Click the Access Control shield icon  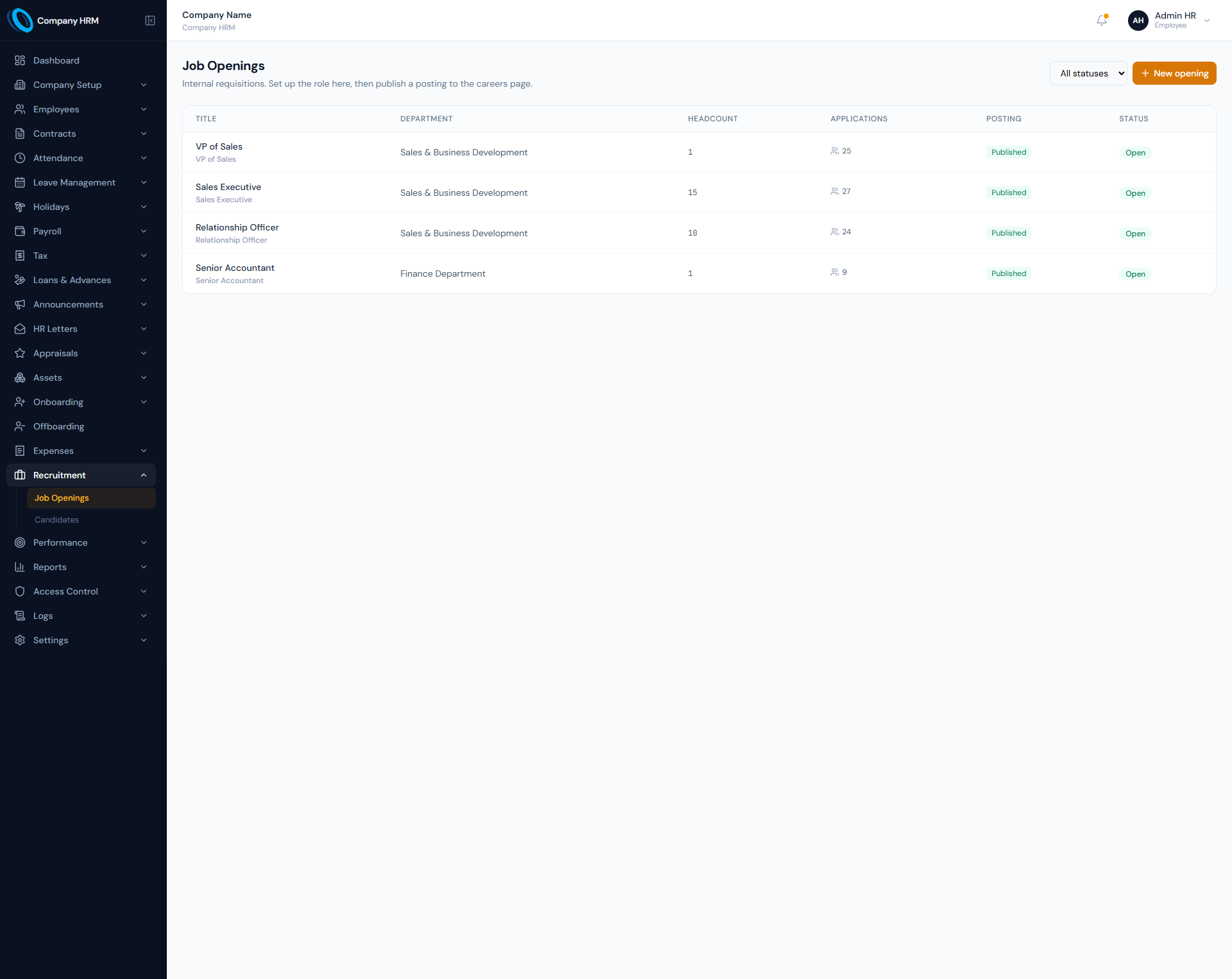20,591
